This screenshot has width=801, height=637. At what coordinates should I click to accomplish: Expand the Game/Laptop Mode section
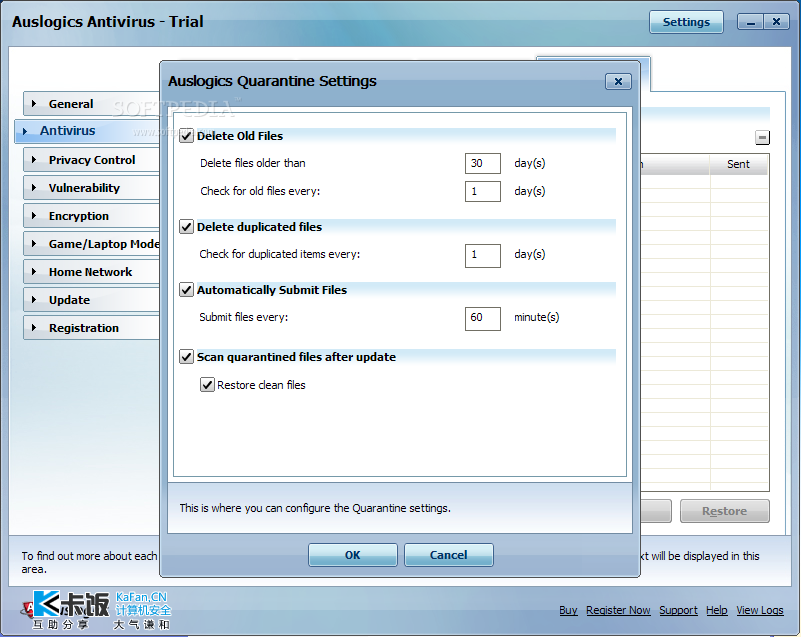(x=92, y=244)
